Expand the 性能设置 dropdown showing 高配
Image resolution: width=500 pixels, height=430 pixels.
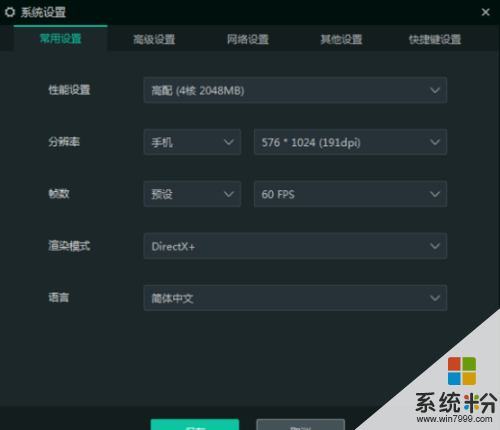click(x=295, y=90)
